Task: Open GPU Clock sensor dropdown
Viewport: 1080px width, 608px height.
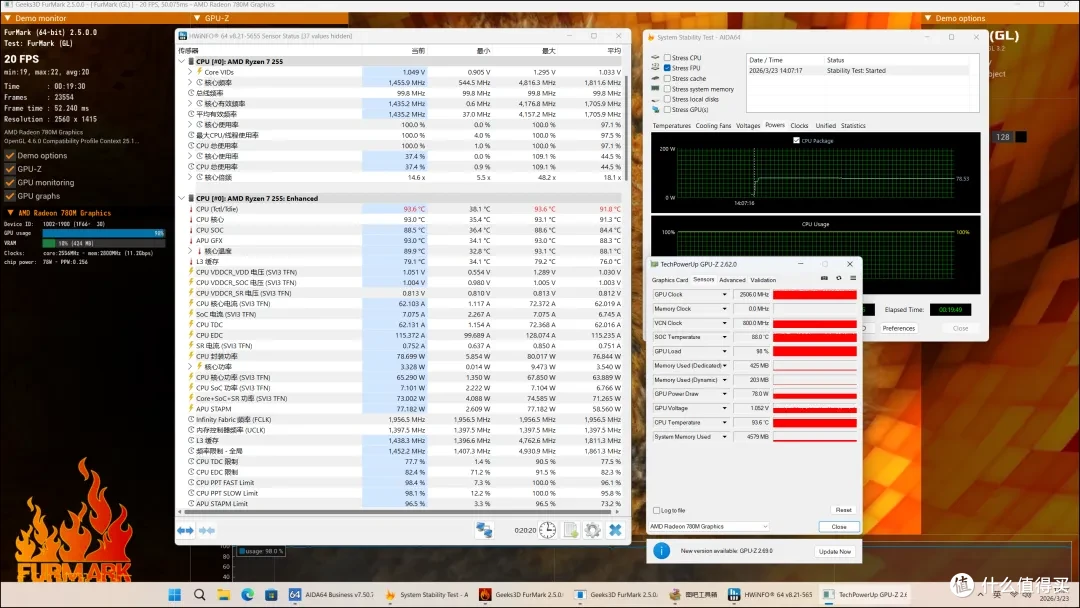Action: pyautogui.click(x=724, y=295)
